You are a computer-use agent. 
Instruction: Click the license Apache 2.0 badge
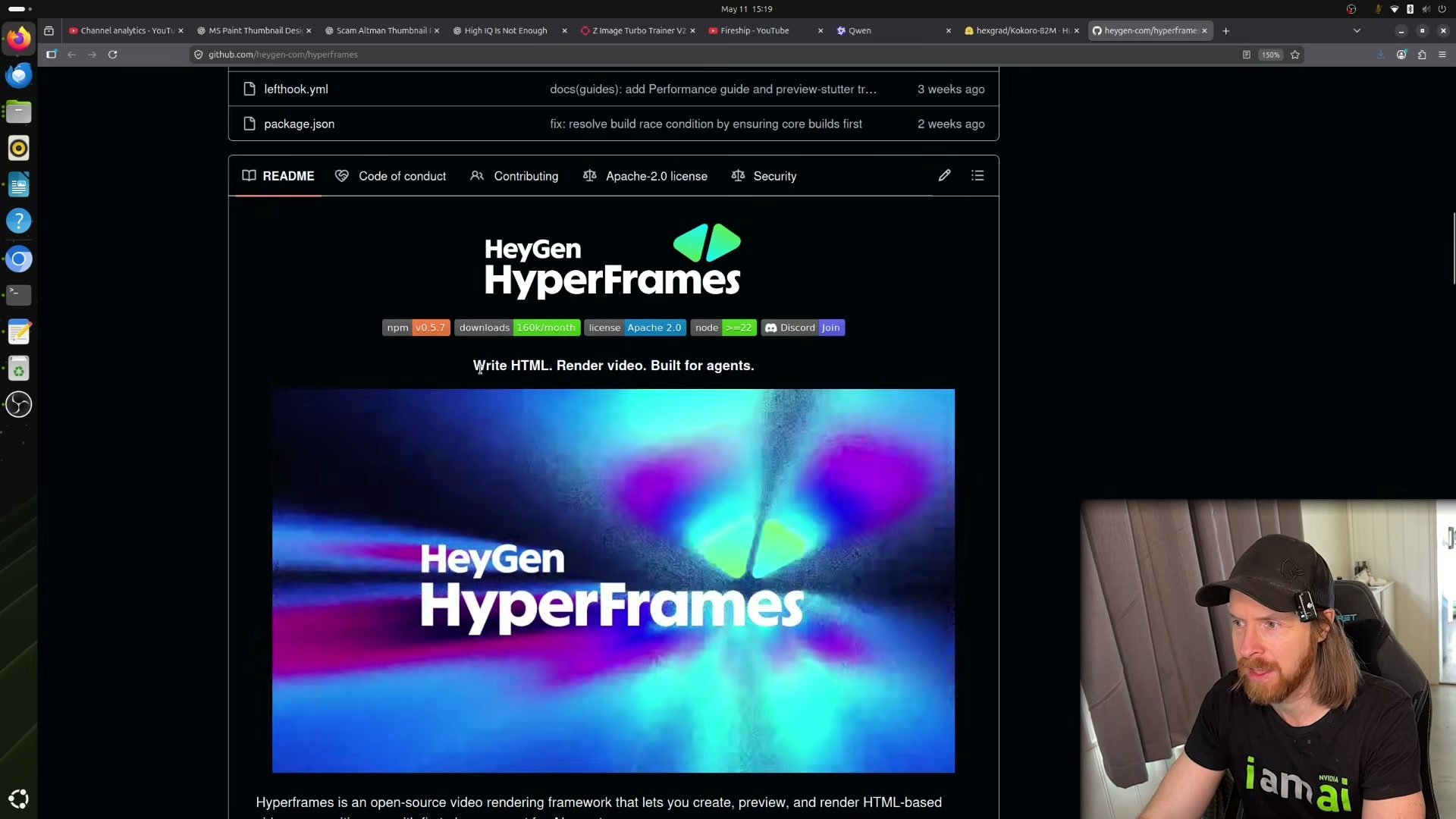635,328
